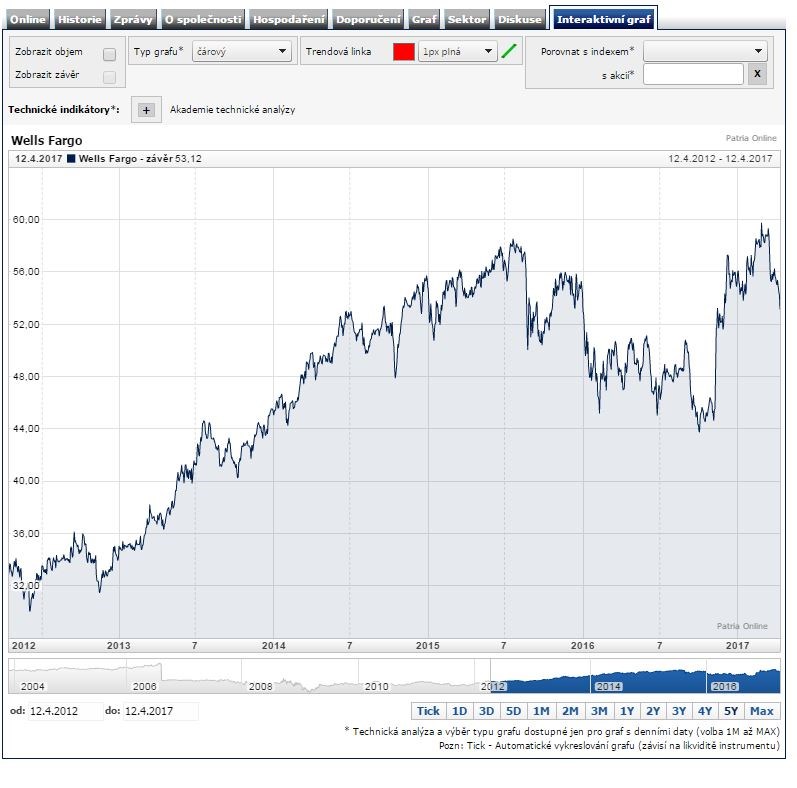Select the 2Y range button
797x788 pixels.
653,711
